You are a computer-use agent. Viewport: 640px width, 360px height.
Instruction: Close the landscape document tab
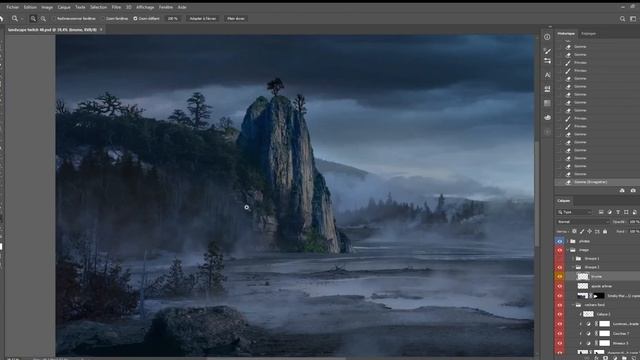[101, 29]
